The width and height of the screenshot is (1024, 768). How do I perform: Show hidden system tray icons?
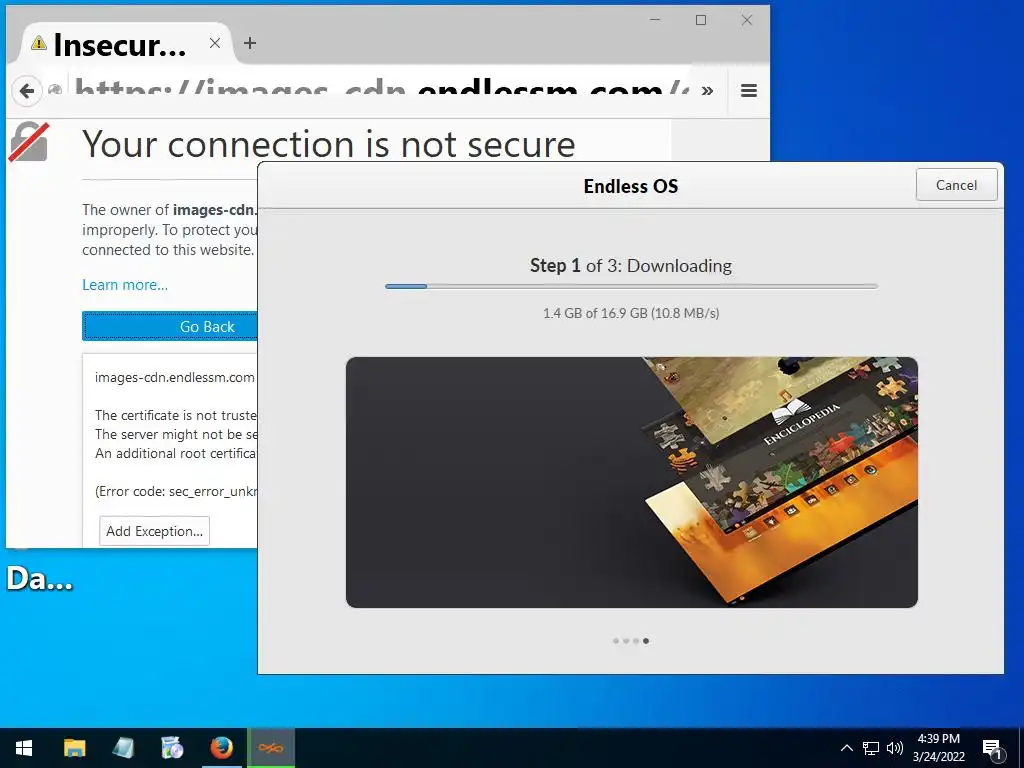pos(846,748)
